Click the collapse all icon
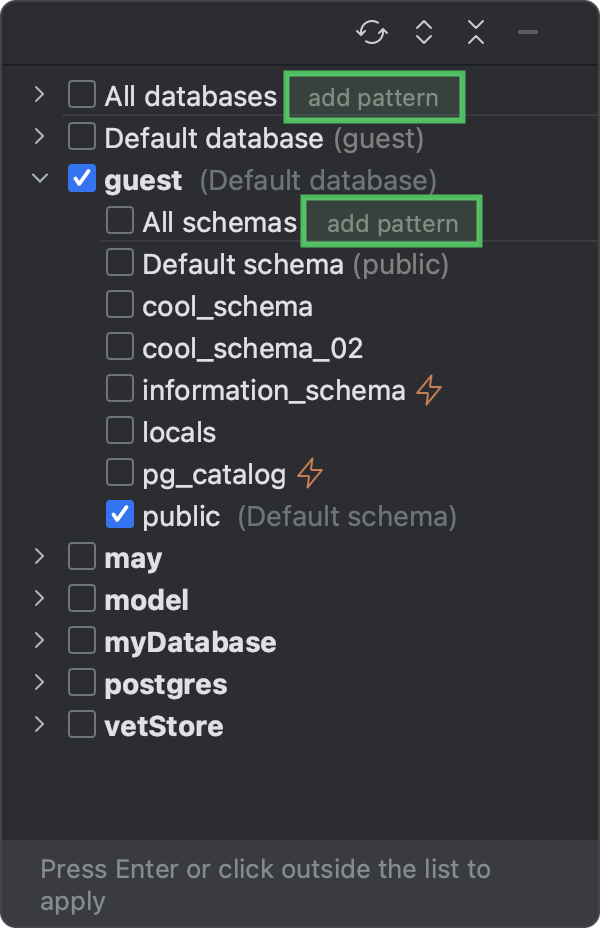Image resolution: width=600 pixels, height=928 pixels. 475,33
